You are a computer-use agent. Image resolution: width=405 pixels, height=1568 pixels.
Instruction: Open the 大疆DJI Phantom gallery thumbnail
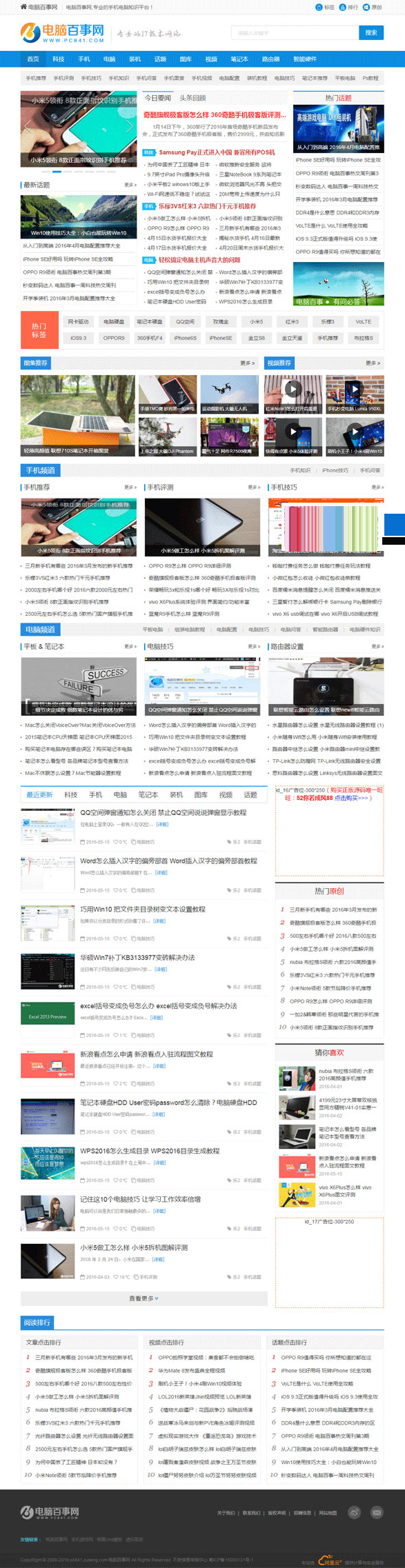167,437
